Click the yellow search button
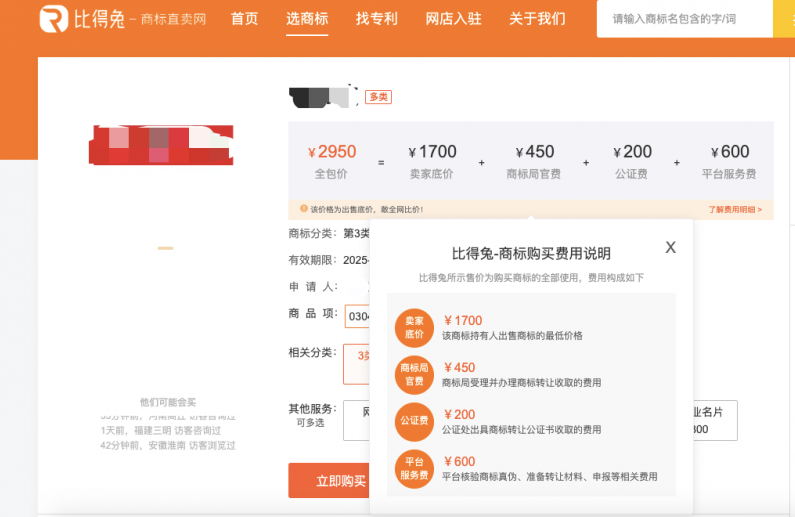Image resolution: width=795 pixels, height=517 pixels. tap(784, 19)
